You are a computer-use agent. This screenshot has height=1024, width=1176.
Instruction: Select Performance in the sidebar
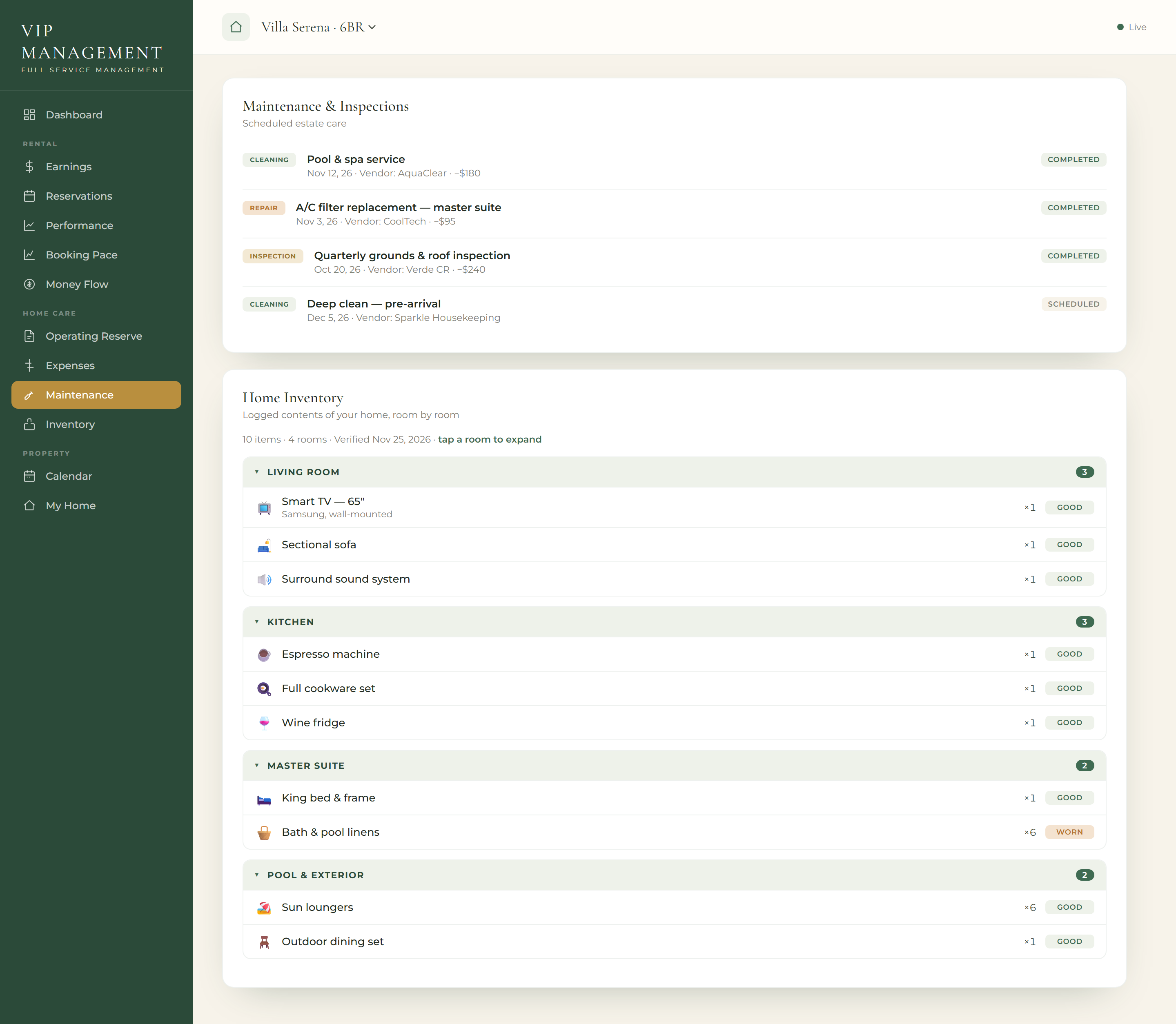(x=96, y=226)
